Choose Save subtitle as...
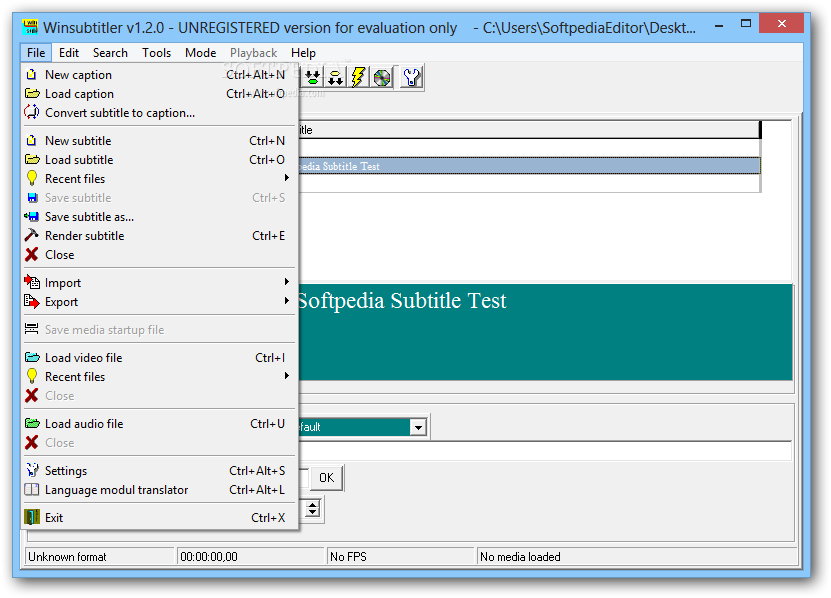 (158, 217)
